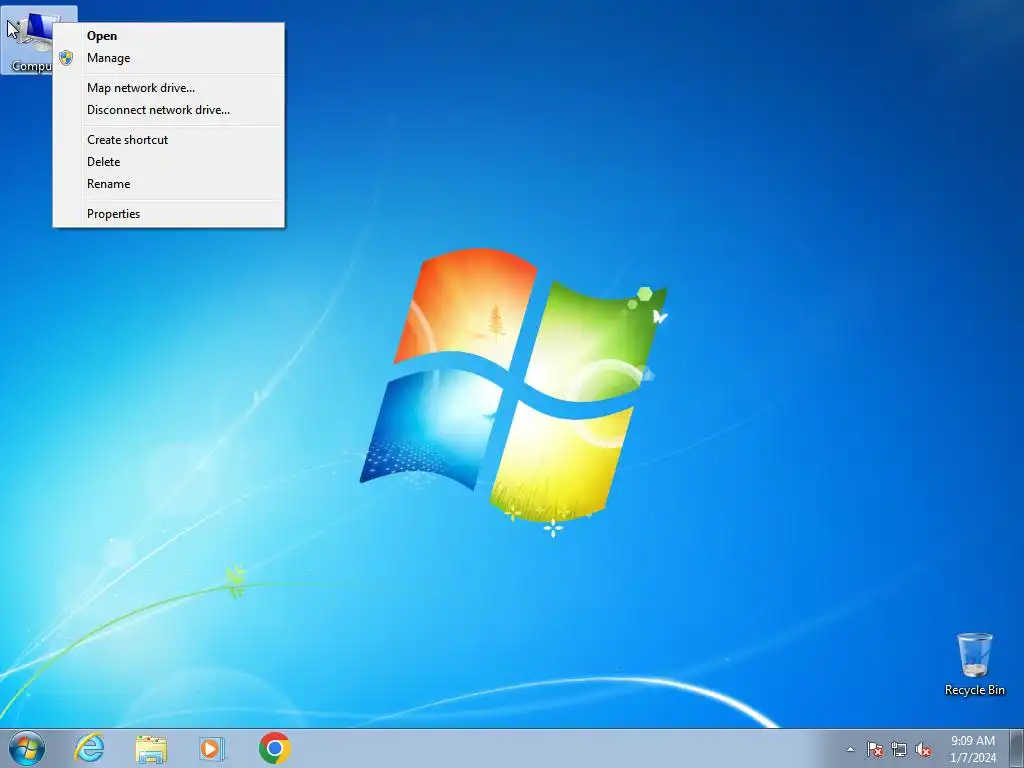Open Properties from the context menu
Viewport: 1024px width, 768px height.
(168, 214)
